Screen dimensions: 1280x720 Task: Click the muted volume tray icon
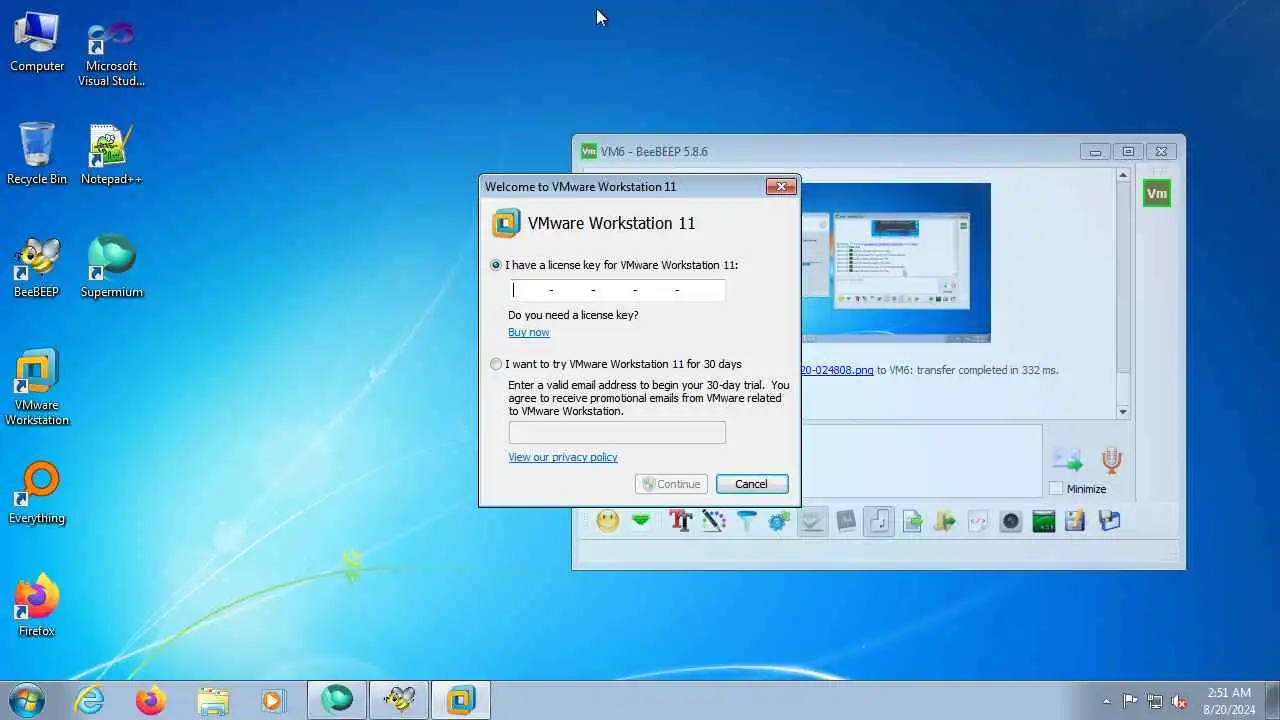click(x=1180, y=701)
